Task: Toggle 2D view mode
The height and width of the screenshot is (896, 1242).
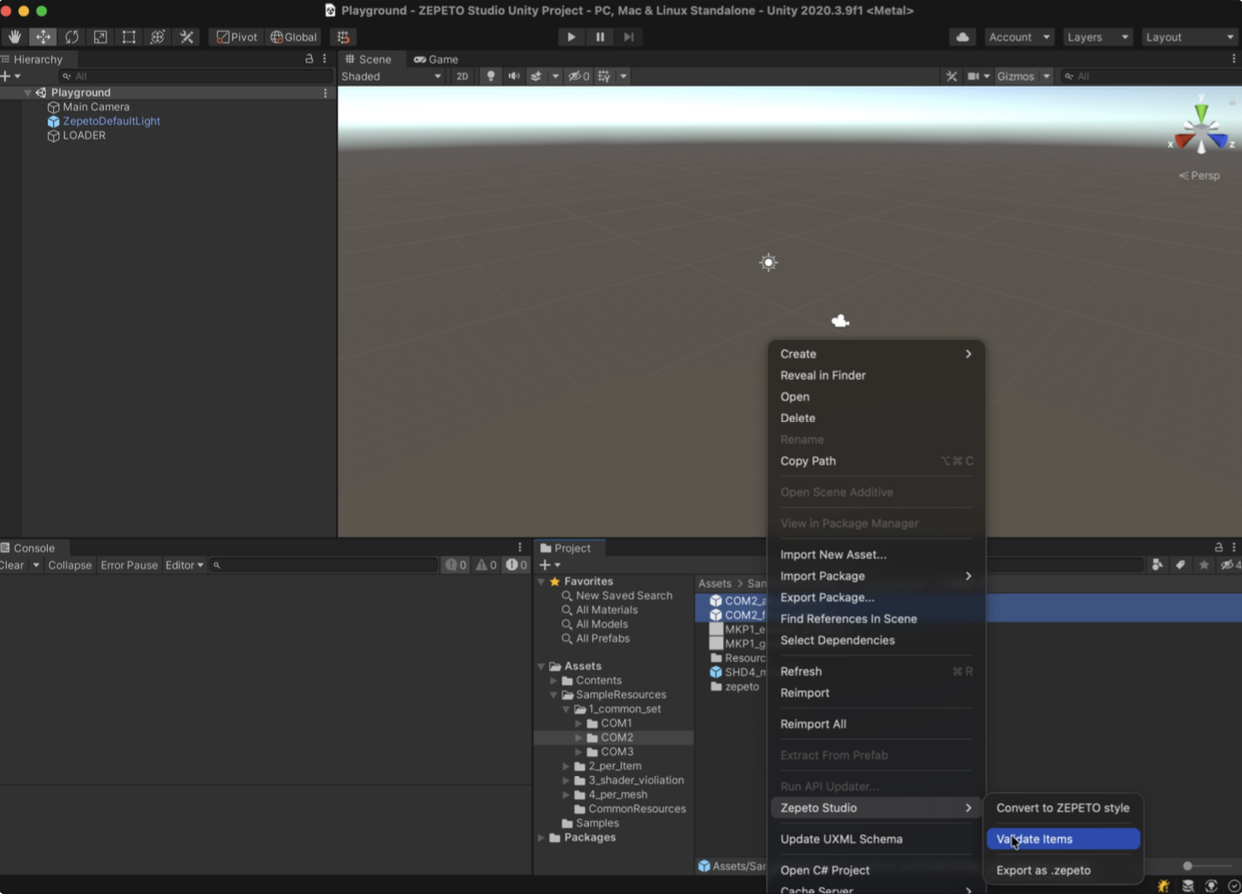Action: (462, 76)
